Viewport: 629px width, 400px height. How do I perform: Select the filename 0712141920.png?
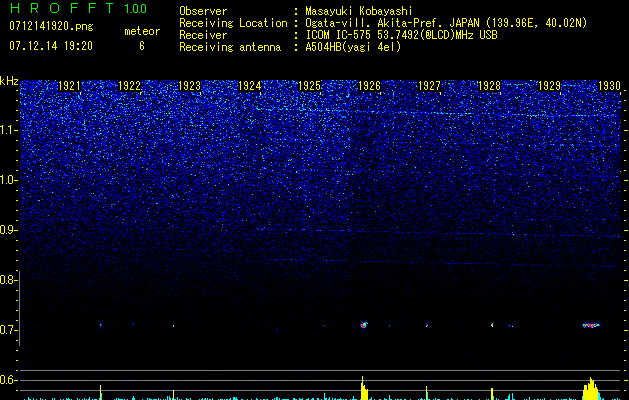click(51, 26)
